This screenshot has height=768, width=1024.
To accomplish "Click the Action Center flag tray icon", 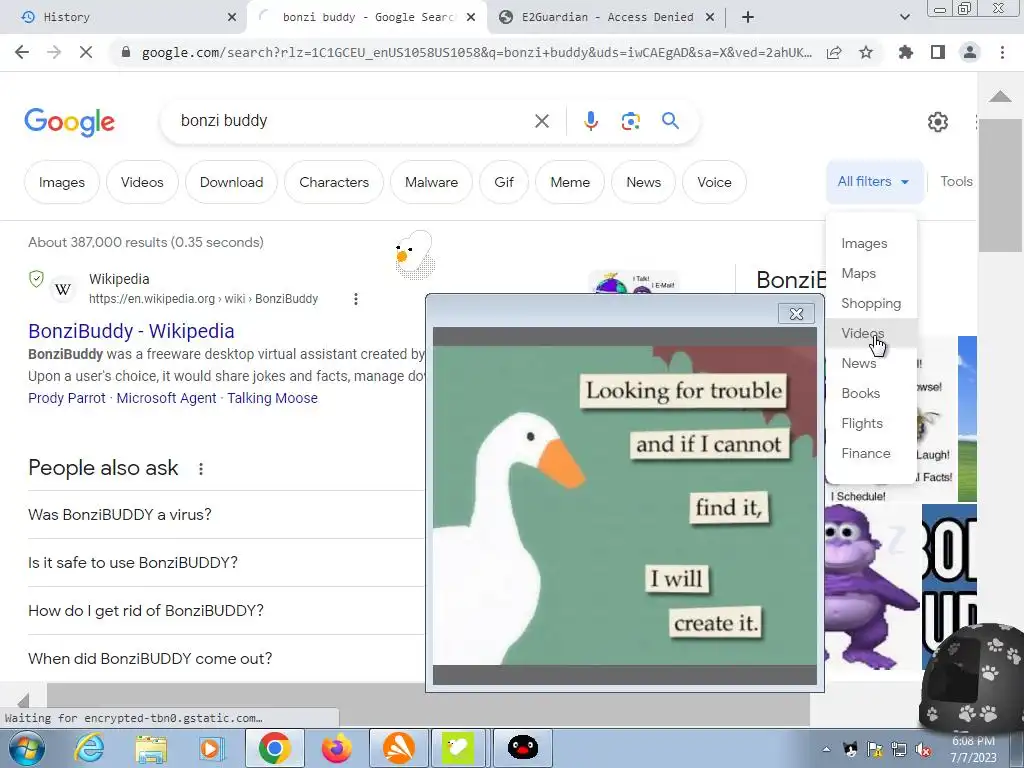I will [874, 749].
